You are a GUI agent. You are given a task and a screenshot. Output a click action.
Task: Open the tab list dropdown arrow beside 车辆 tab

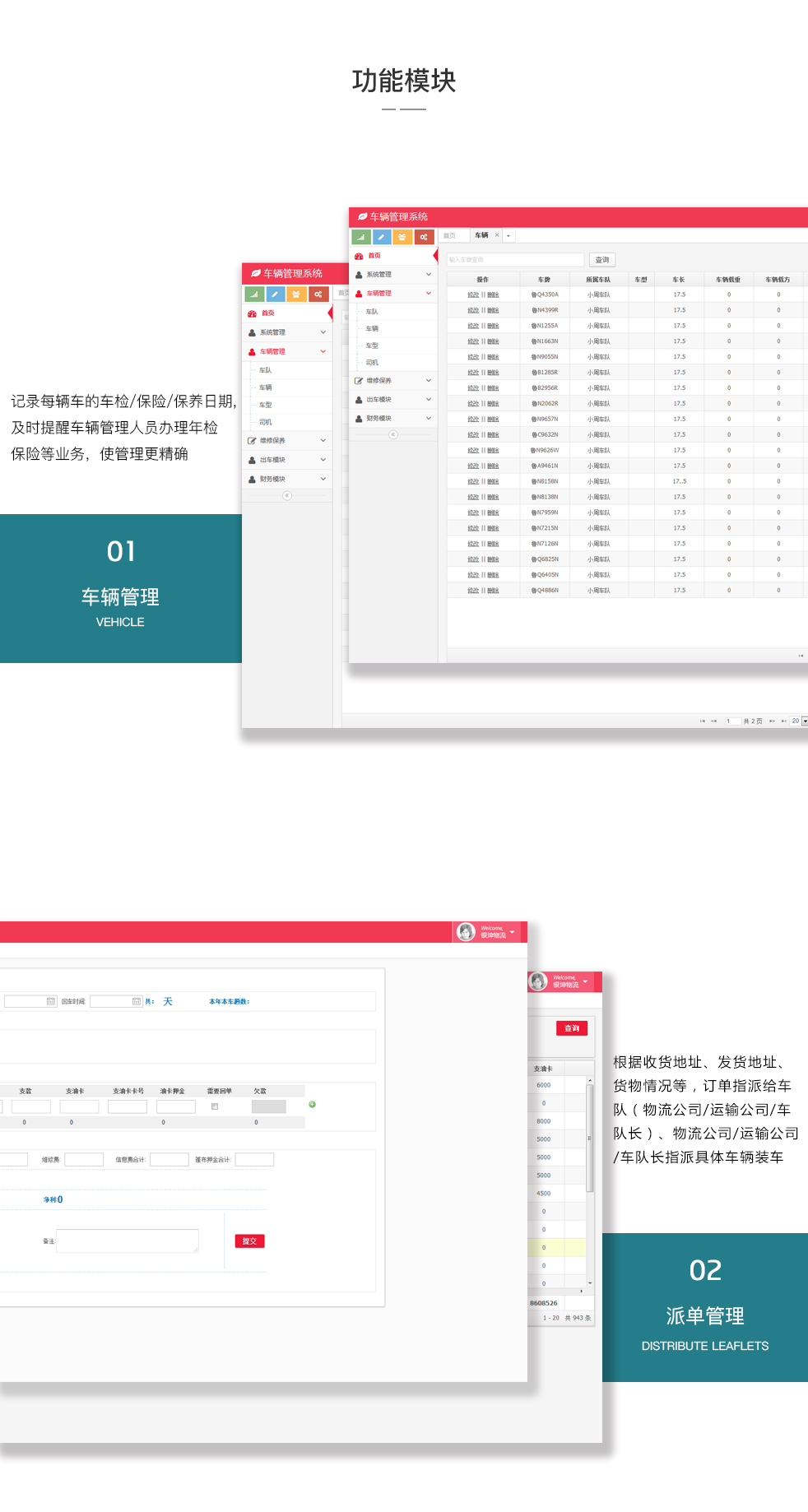coord(509,236)
